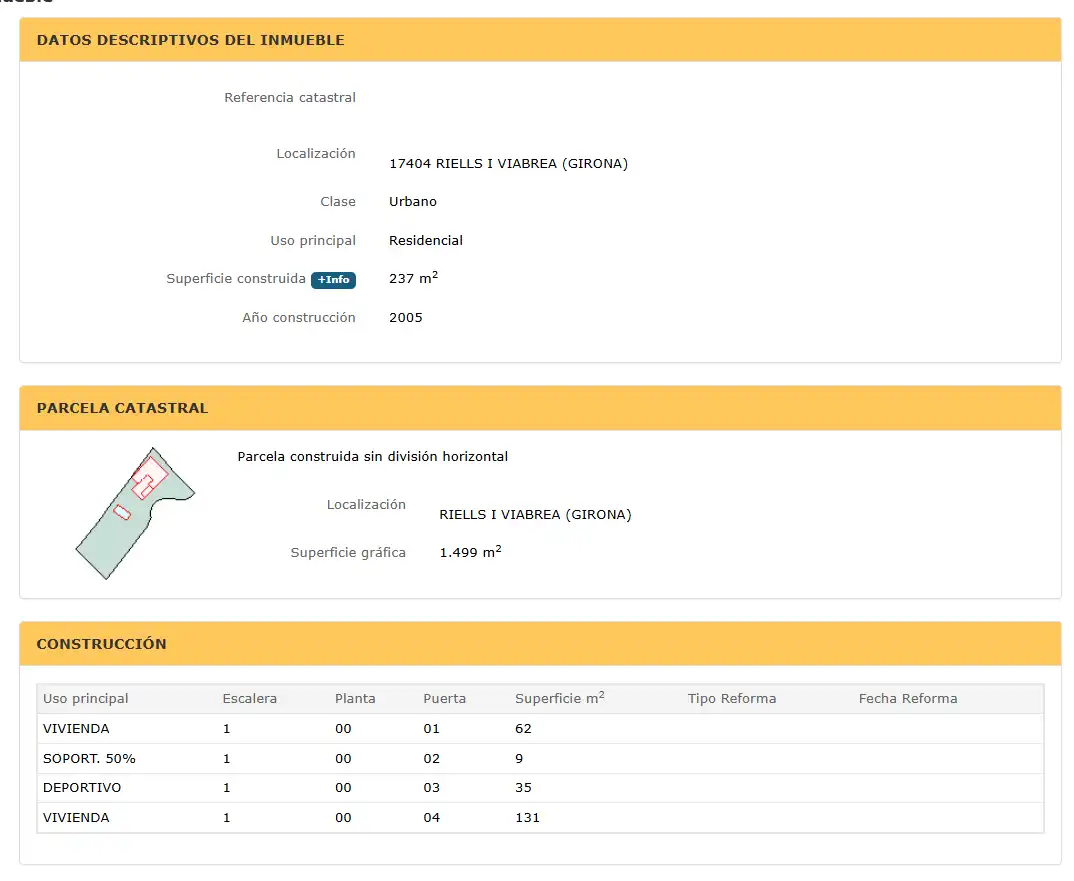This screenshot has height=881, width=1074.
Task: Click the 'Localización' label in Parcela Catastral
Action: point(366,505)
